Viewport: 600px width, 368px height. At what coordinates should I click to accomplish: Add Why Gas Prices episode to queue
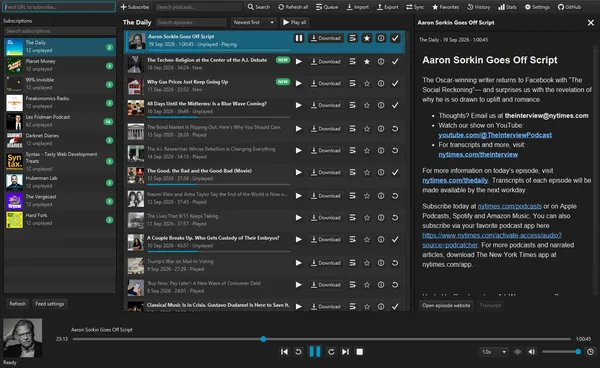pyautogui.click(x=352, y=83)
